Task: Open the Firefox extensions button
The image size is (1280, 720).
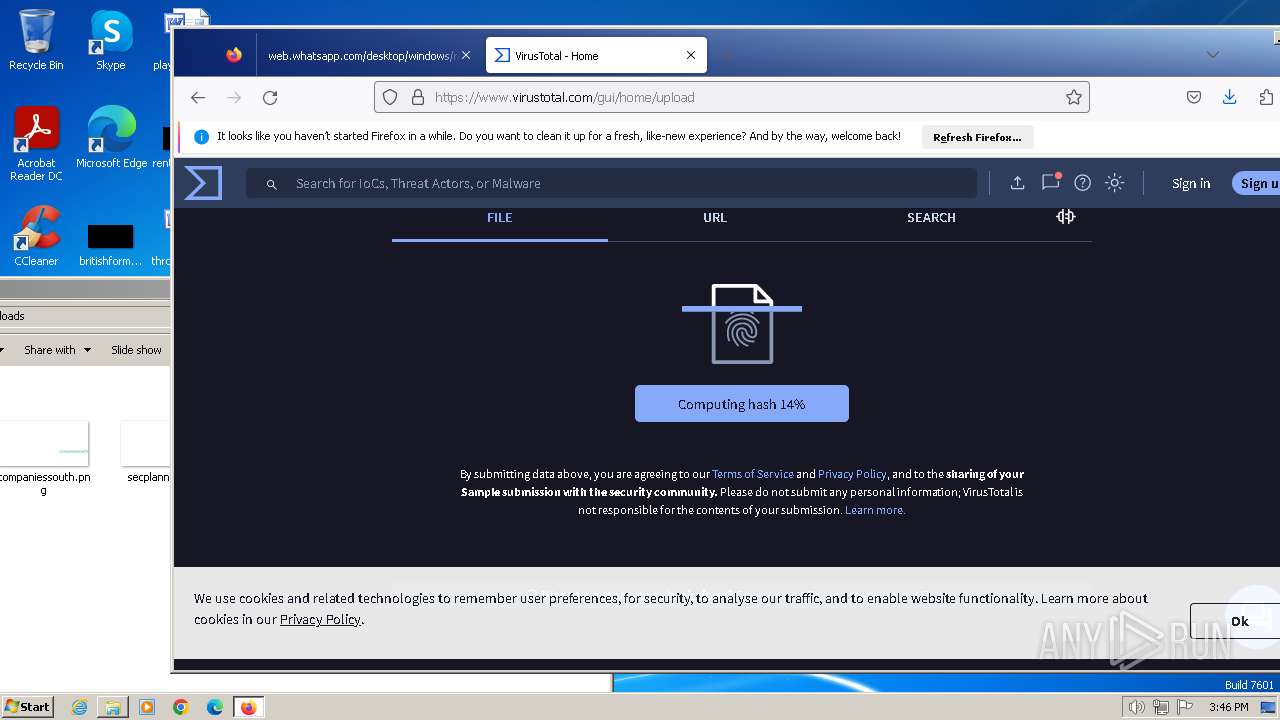Action: point(1266,97)
